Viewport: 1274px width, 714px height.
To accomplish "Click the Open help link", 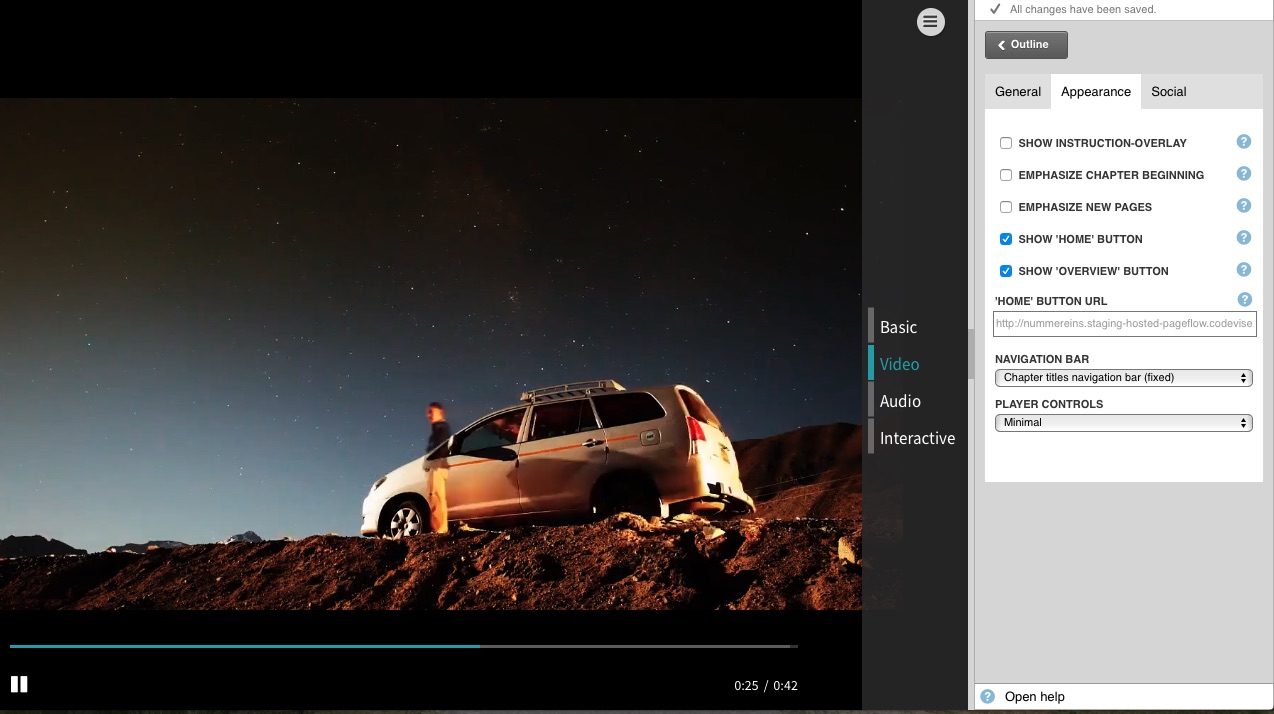I will click(1034, 697).
